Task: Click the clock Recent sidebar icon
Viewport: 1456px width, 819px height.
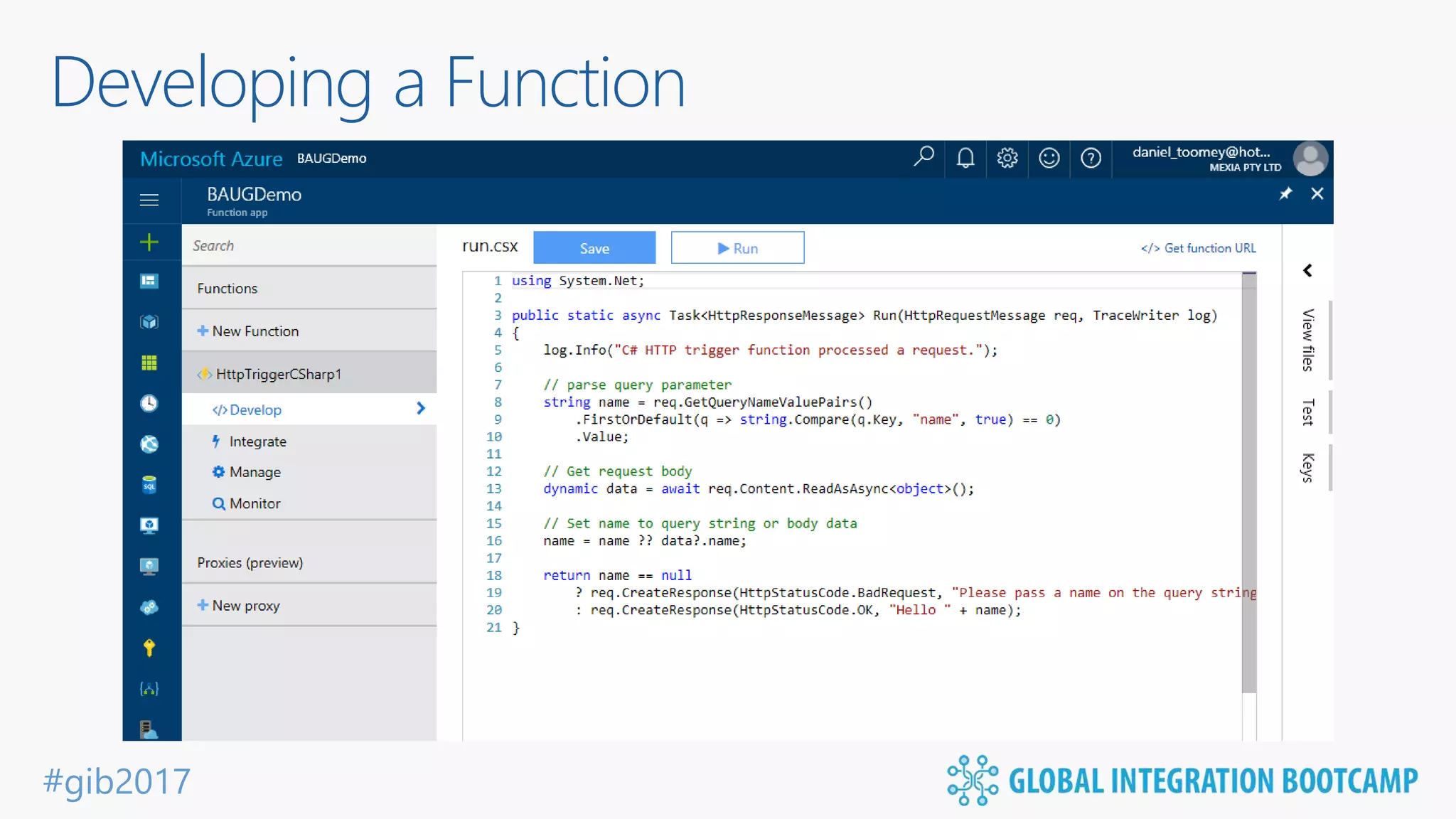Action: [x=149, y=403]
